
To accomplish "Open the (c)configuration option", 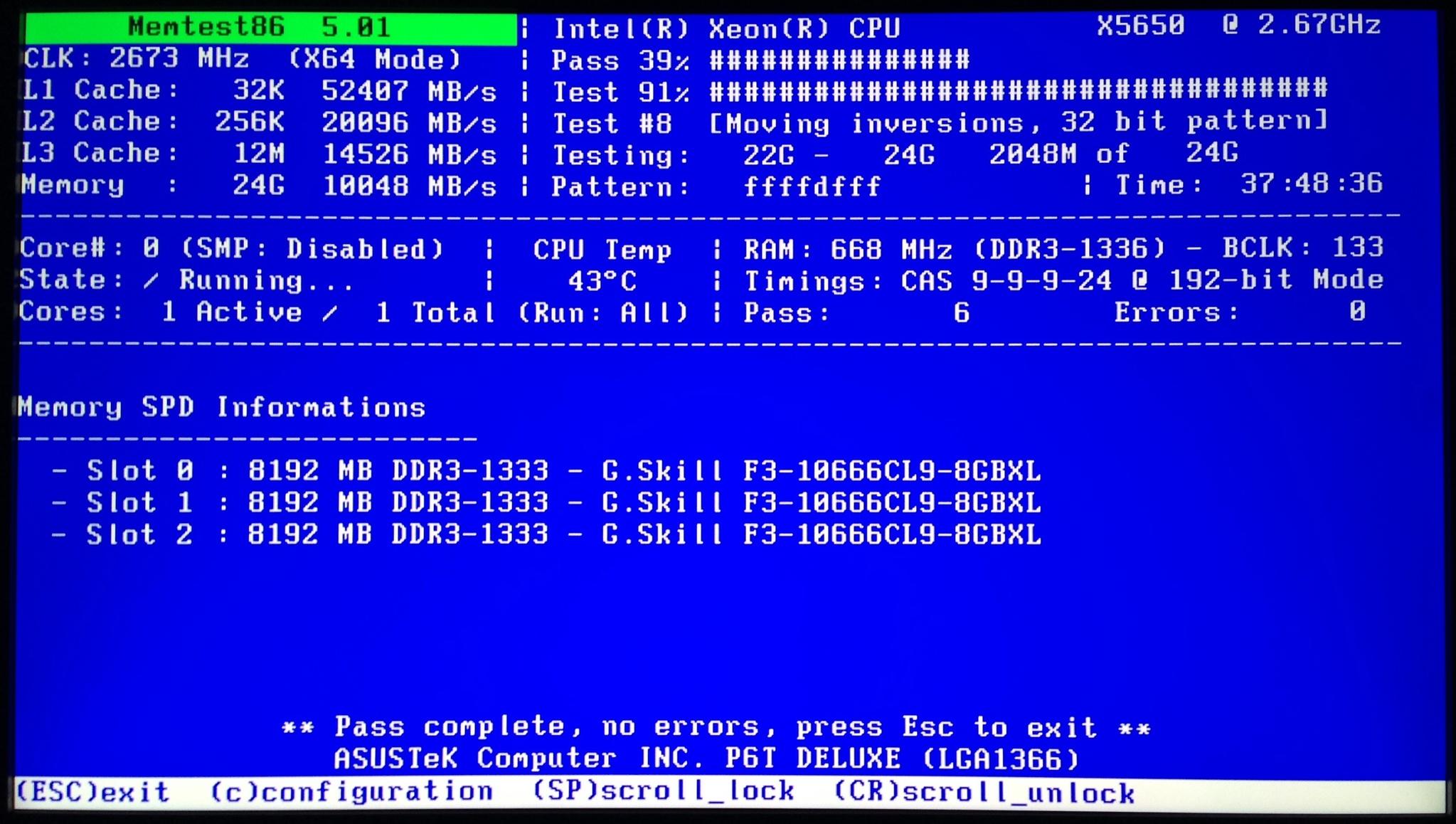I will tap(351, 792).
